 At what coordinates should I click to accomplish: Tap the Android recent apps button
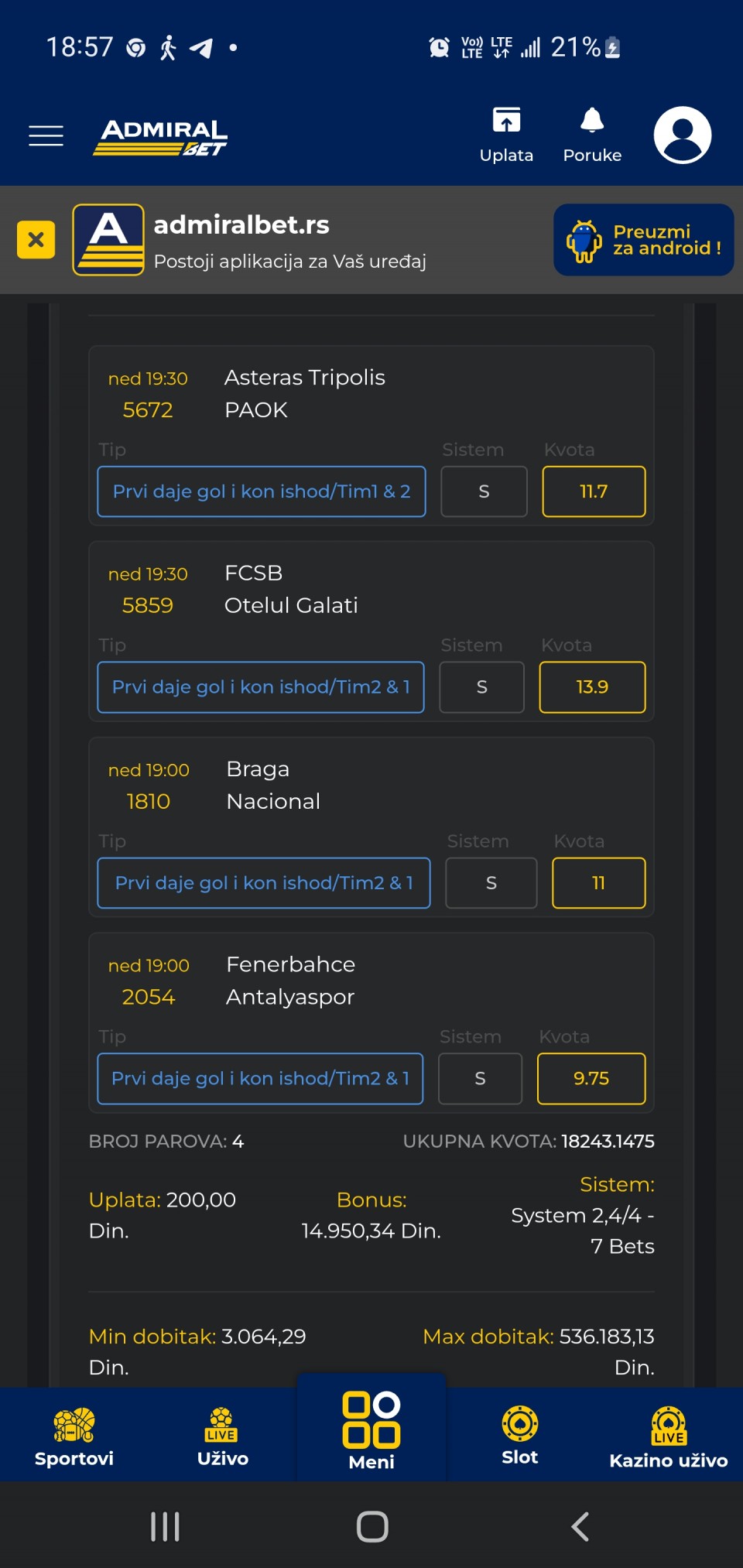pos(165,1526)
